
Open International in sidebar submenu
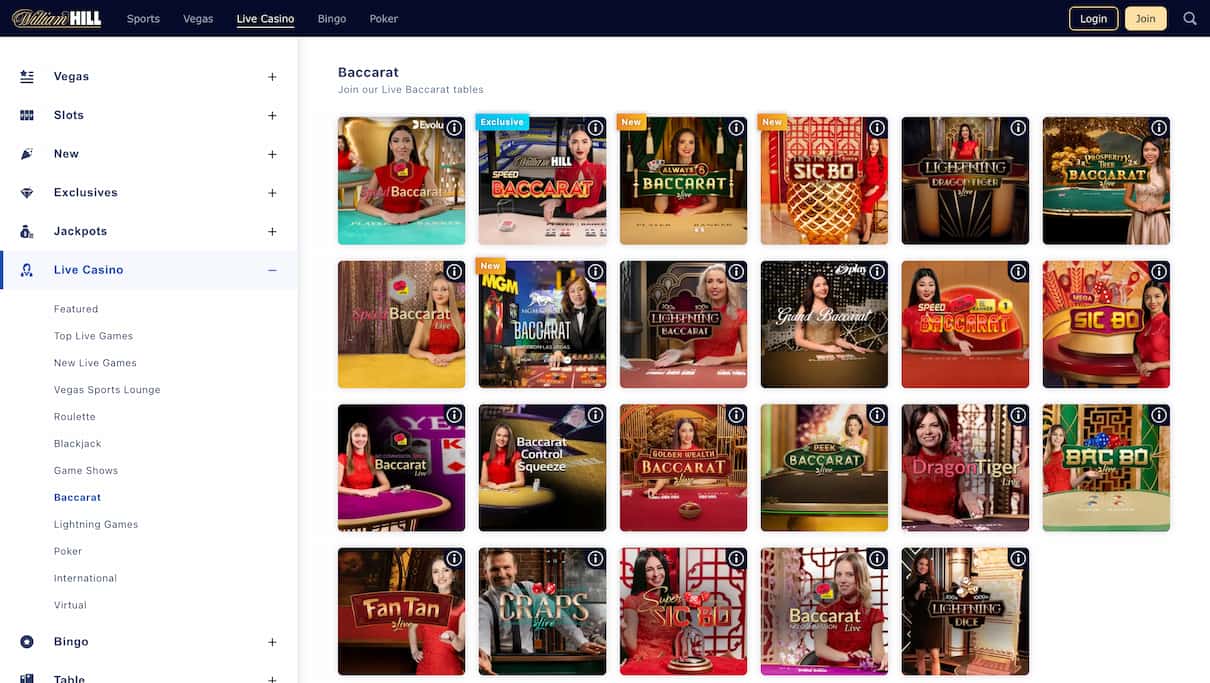pyautogui.click(x=85, y=578)
